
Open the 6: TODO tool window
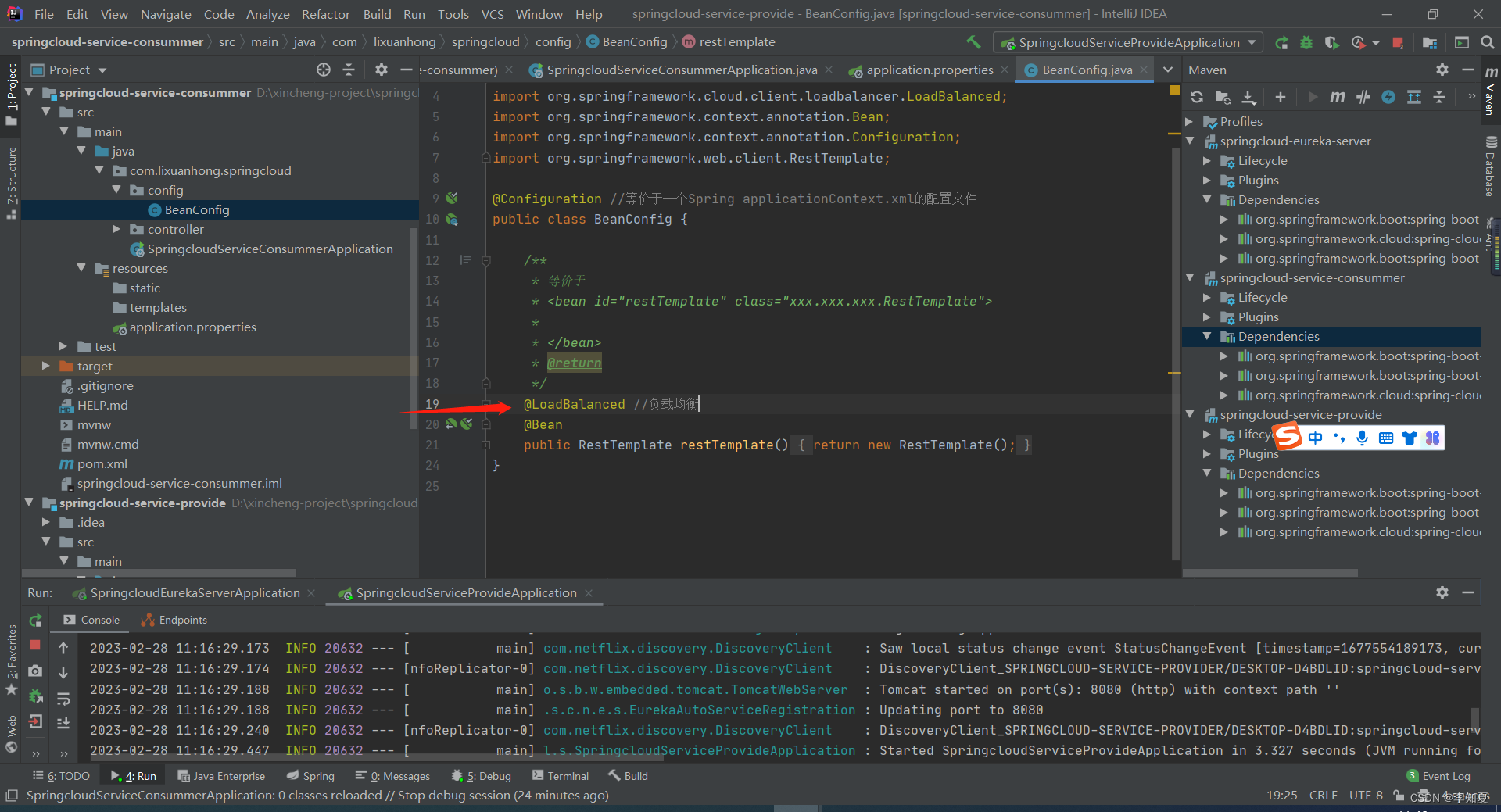pos(61,775)
